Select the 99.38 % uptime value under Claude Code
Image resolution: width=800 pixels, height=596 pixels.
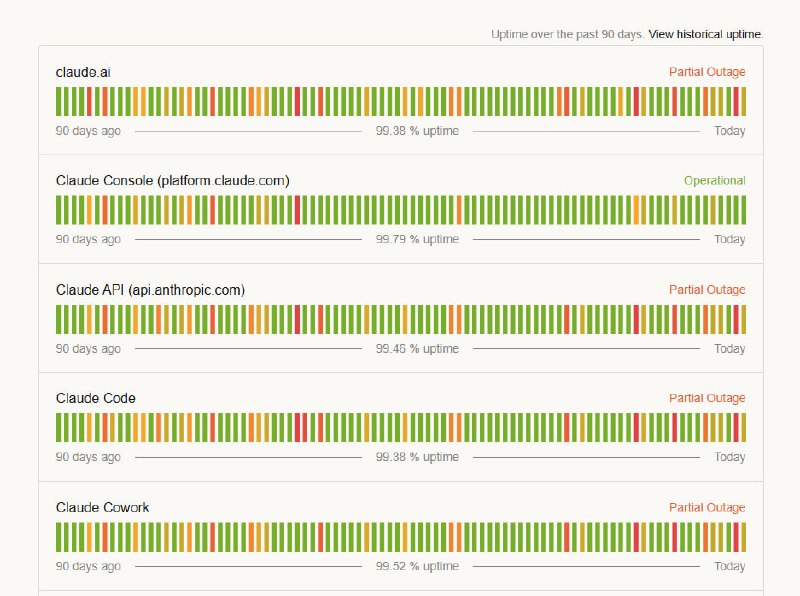[x=417, y=457]
